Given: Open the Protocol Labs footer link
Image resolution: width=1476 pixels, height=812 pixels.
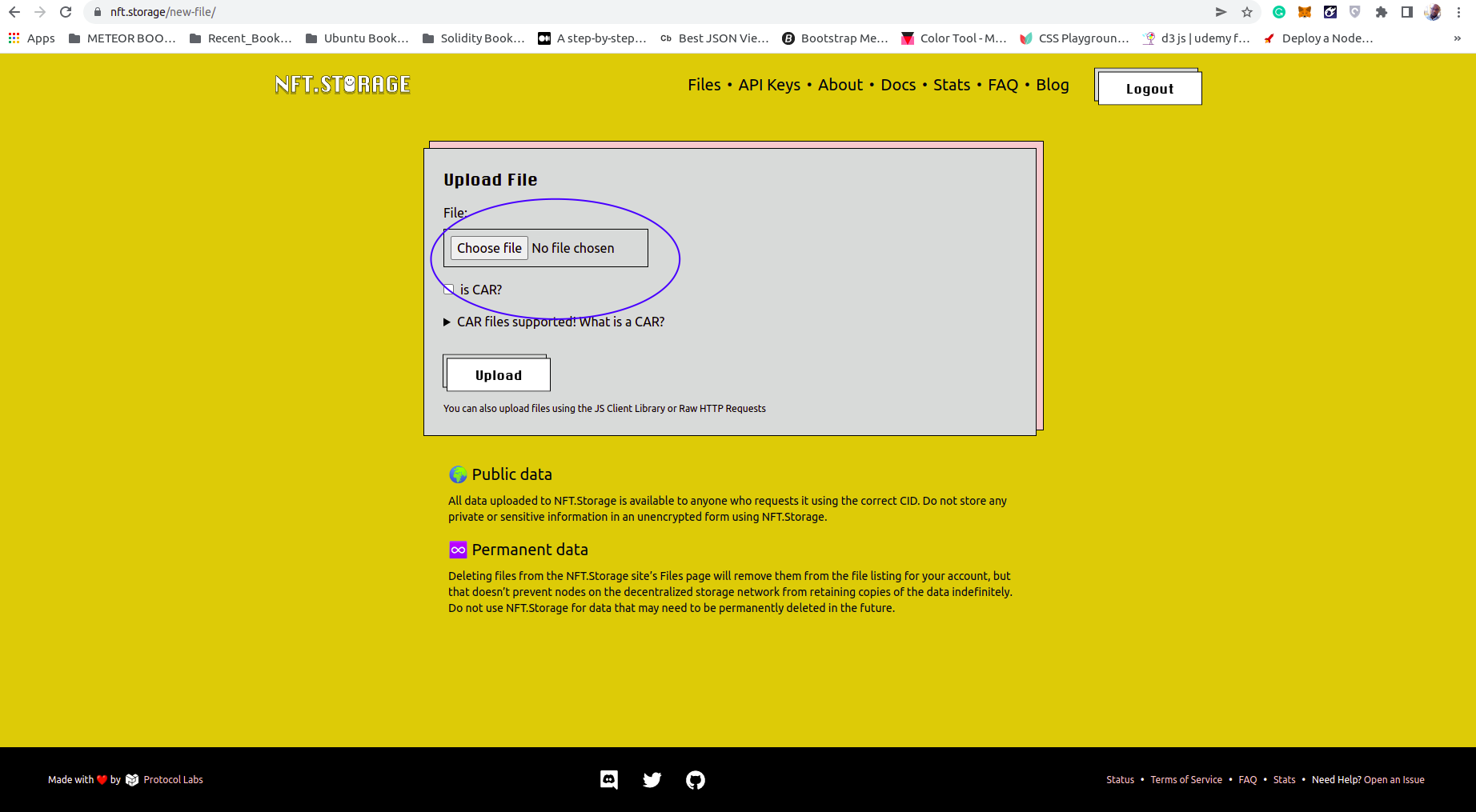Looking at the screenshot, I should tap(165, 780).
